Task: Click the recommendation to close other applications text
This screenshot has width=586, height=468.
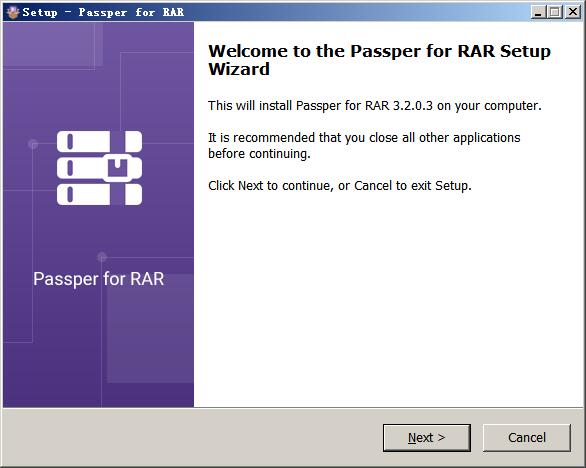Action: click(x=364, y=145)
